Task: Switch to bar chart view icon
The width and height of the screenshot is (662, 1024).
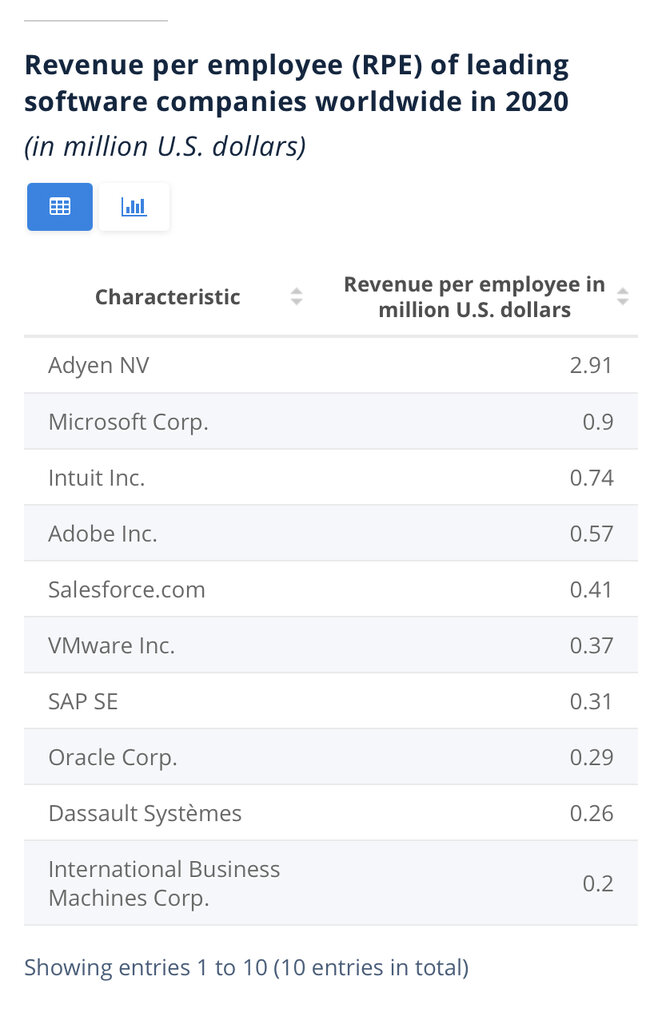Action: pyautogui.click(x=134, y=206)
